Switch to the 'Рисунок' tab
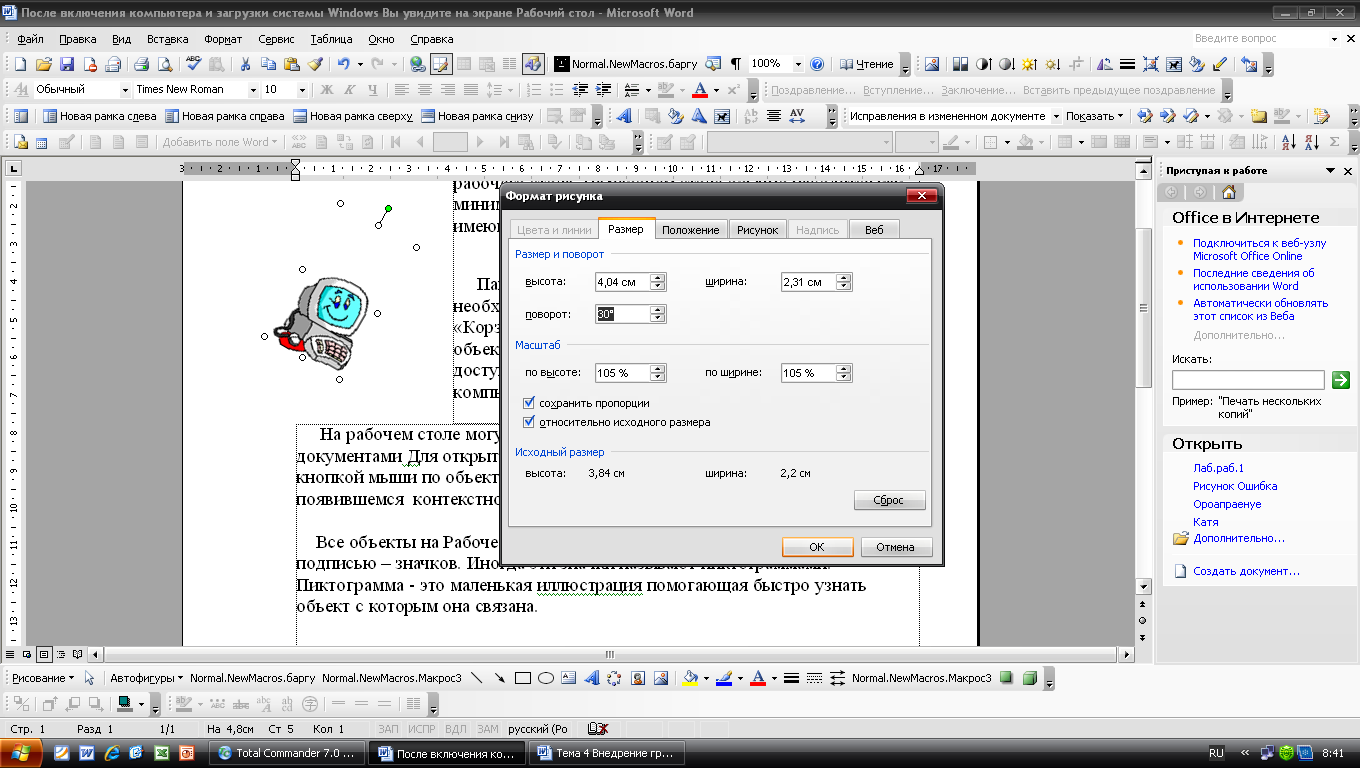 (x=757, y=230)
